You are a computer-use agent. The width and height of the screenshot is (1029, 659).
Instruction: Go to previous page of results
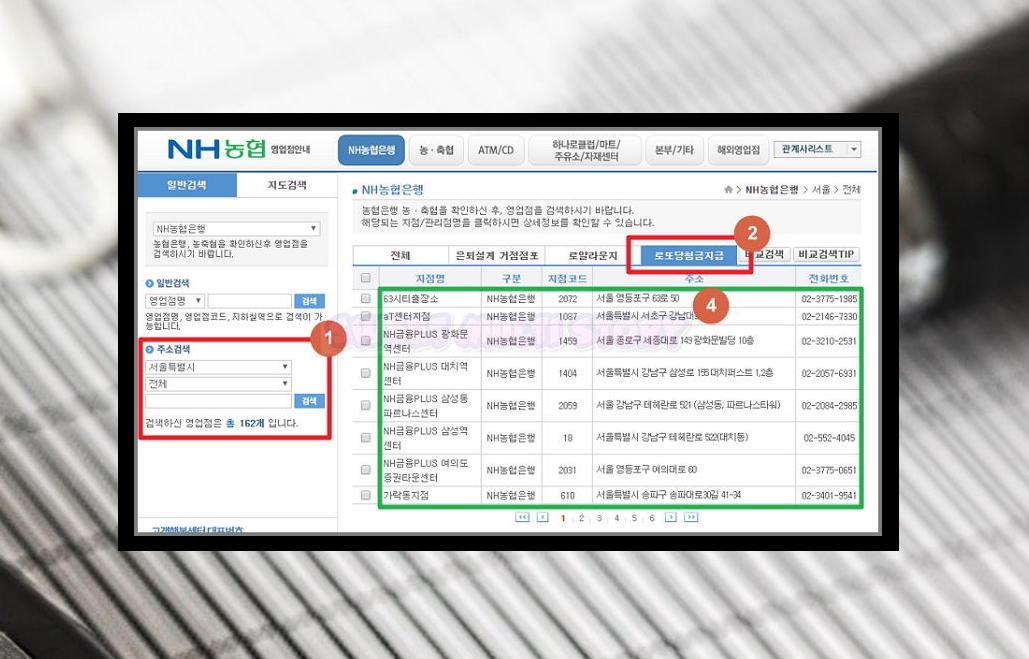click(x=542, y=517)
